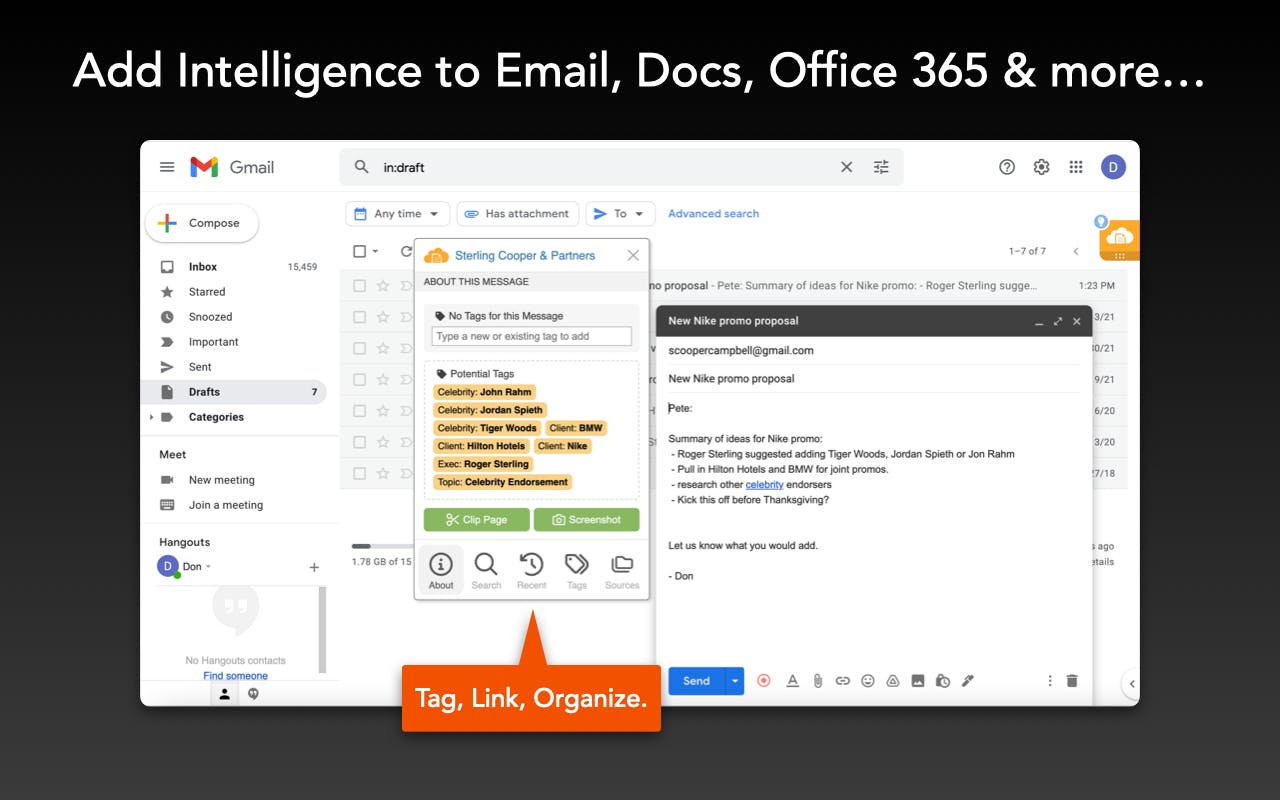Open the Sources tab in extension panel

(x=622, y=571)
